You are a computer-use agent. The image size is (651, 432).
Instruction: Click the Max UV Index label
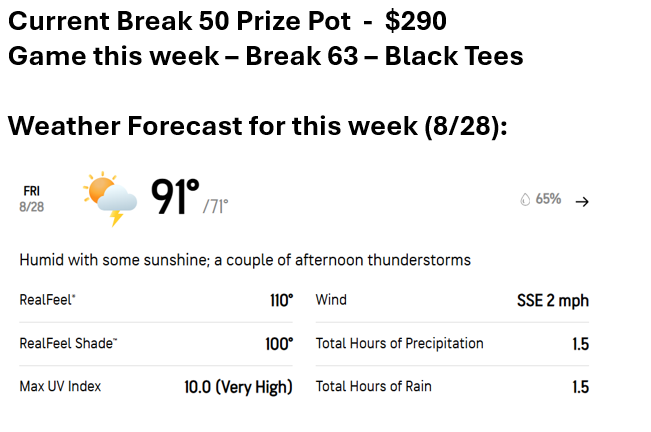(60, 386)
